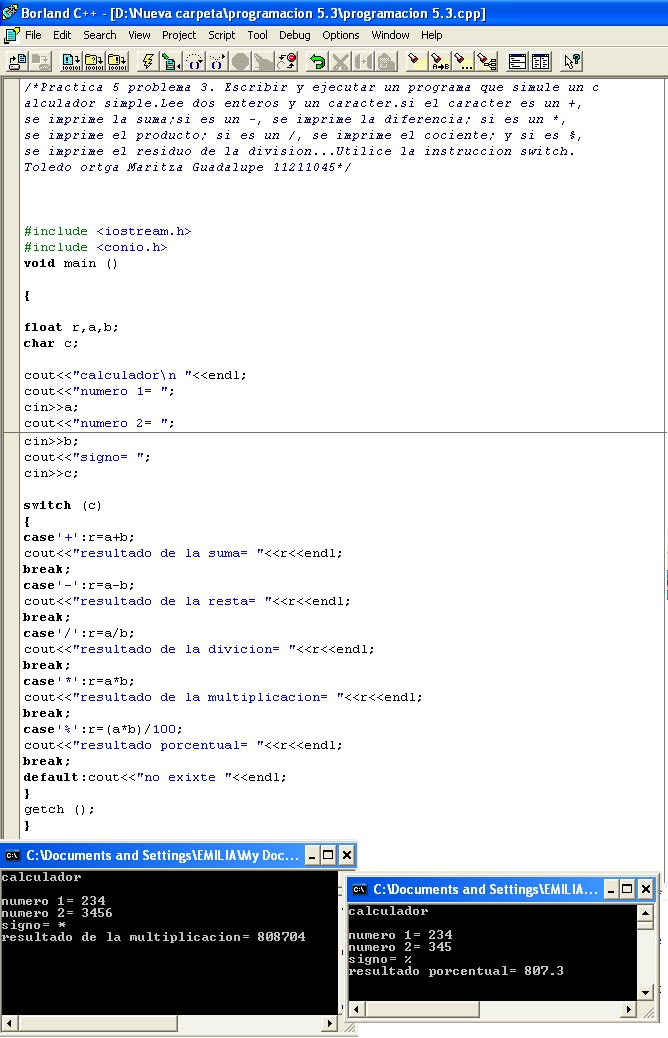The width and height of the screenshot is (668, 1038).
Task: Click the disabled stop octagon icon
Action: (x=240, y=62)
